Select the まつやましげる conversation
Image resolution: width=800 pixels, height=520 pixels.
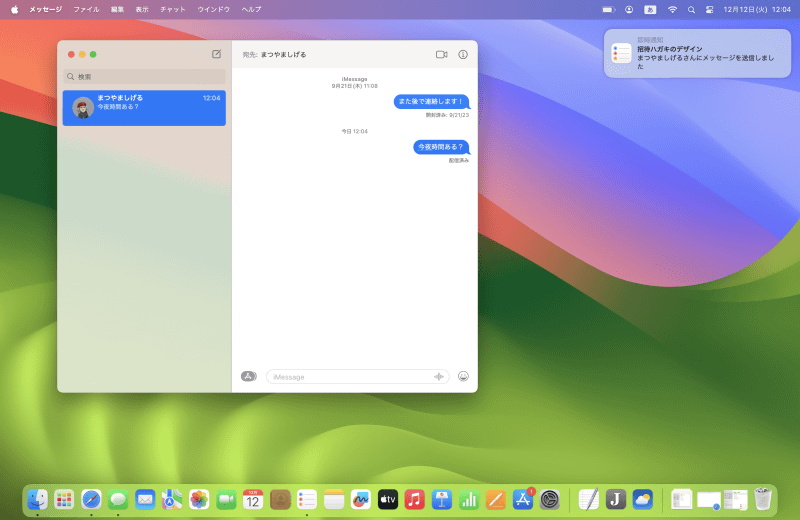click(144, 108)
